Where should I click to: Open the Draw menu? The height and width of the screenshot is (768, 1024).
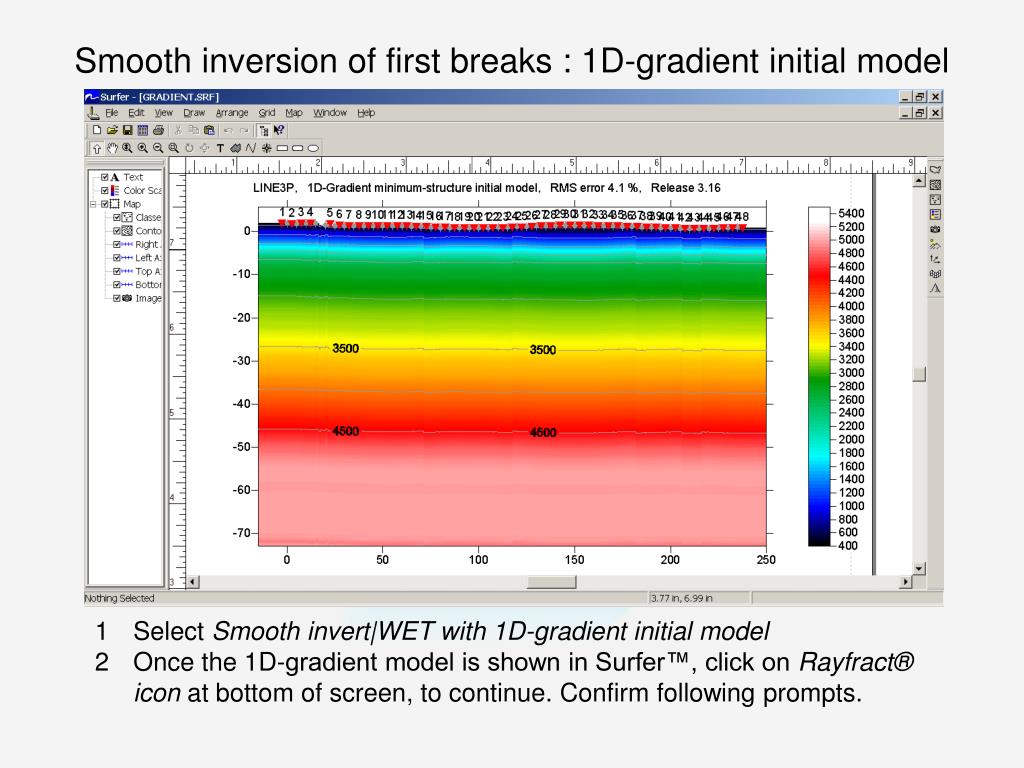194,113
